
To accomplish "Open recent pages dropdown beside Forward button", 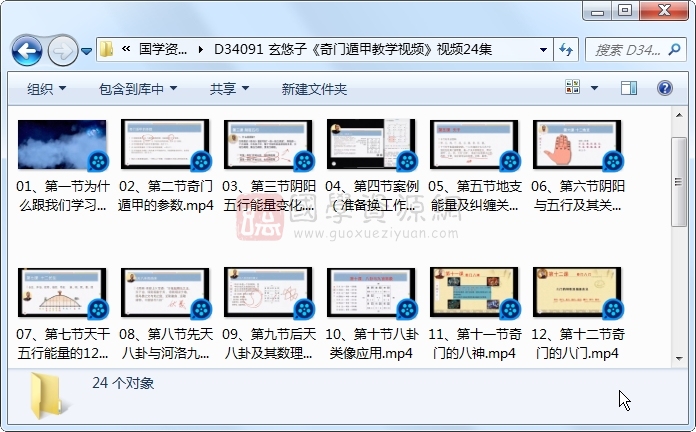I will pyautogui.click(x=87, y=51).
